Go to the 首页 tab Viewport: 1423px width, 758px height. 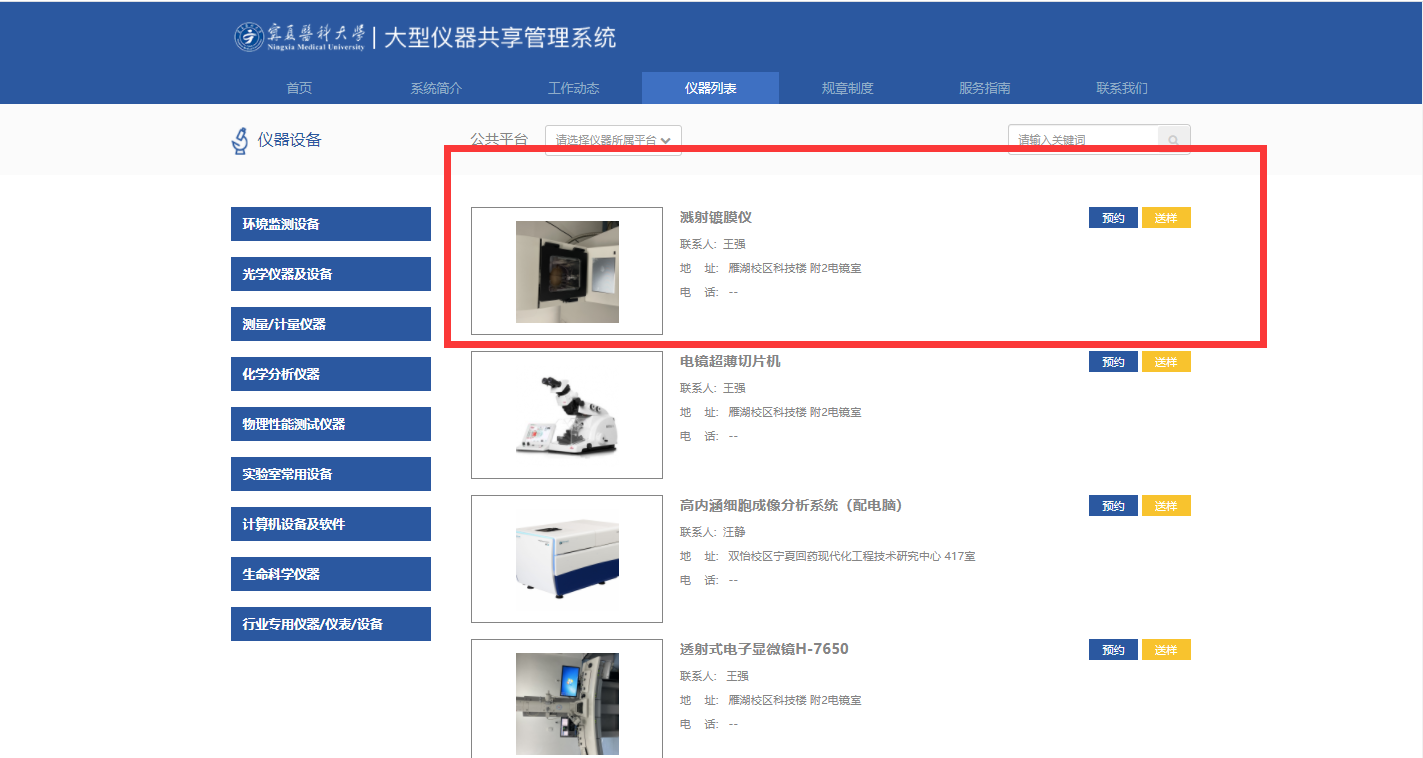pos(299,88)
